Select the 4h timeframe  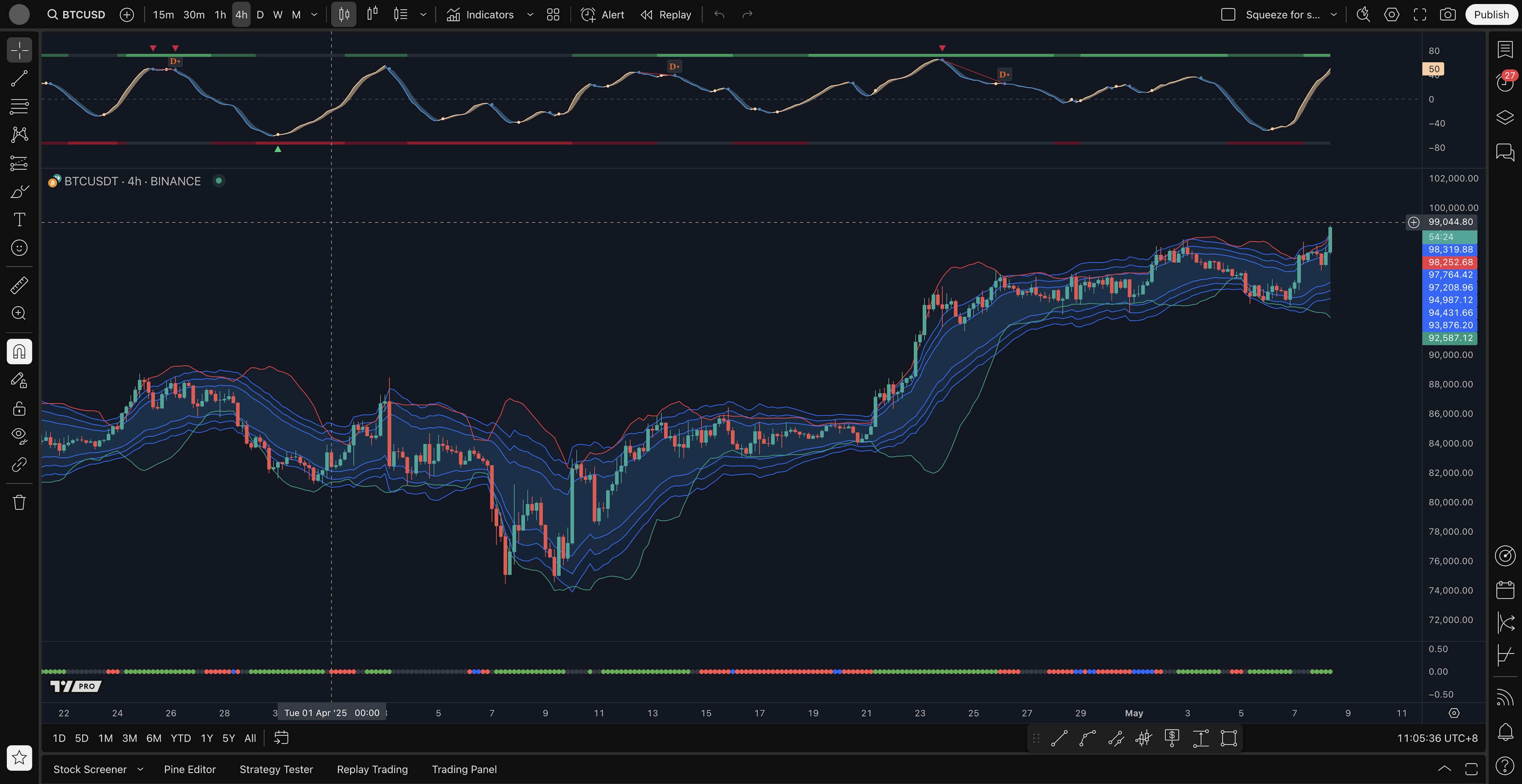point(241,15)
